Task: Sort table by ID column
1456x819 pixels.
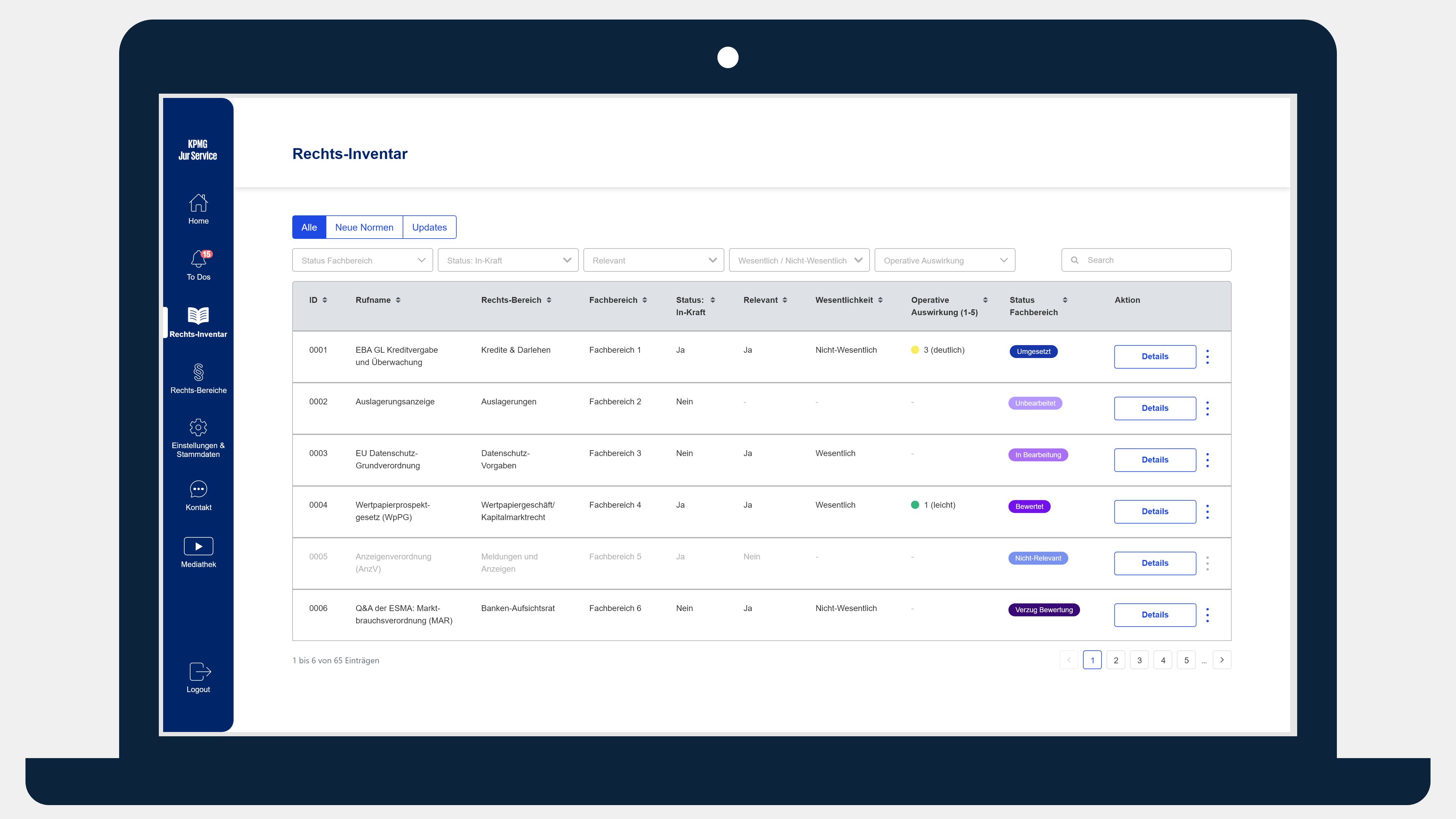Action: pos(325,300)
